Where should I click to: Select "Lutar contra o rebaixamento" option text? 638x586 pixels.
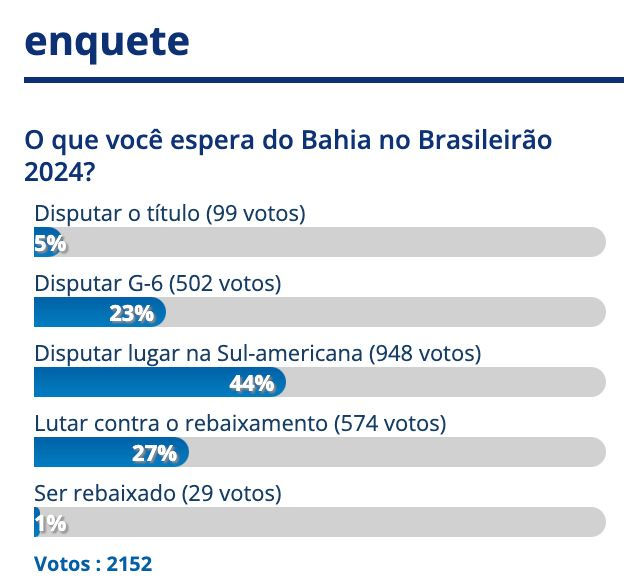(240, 423)
